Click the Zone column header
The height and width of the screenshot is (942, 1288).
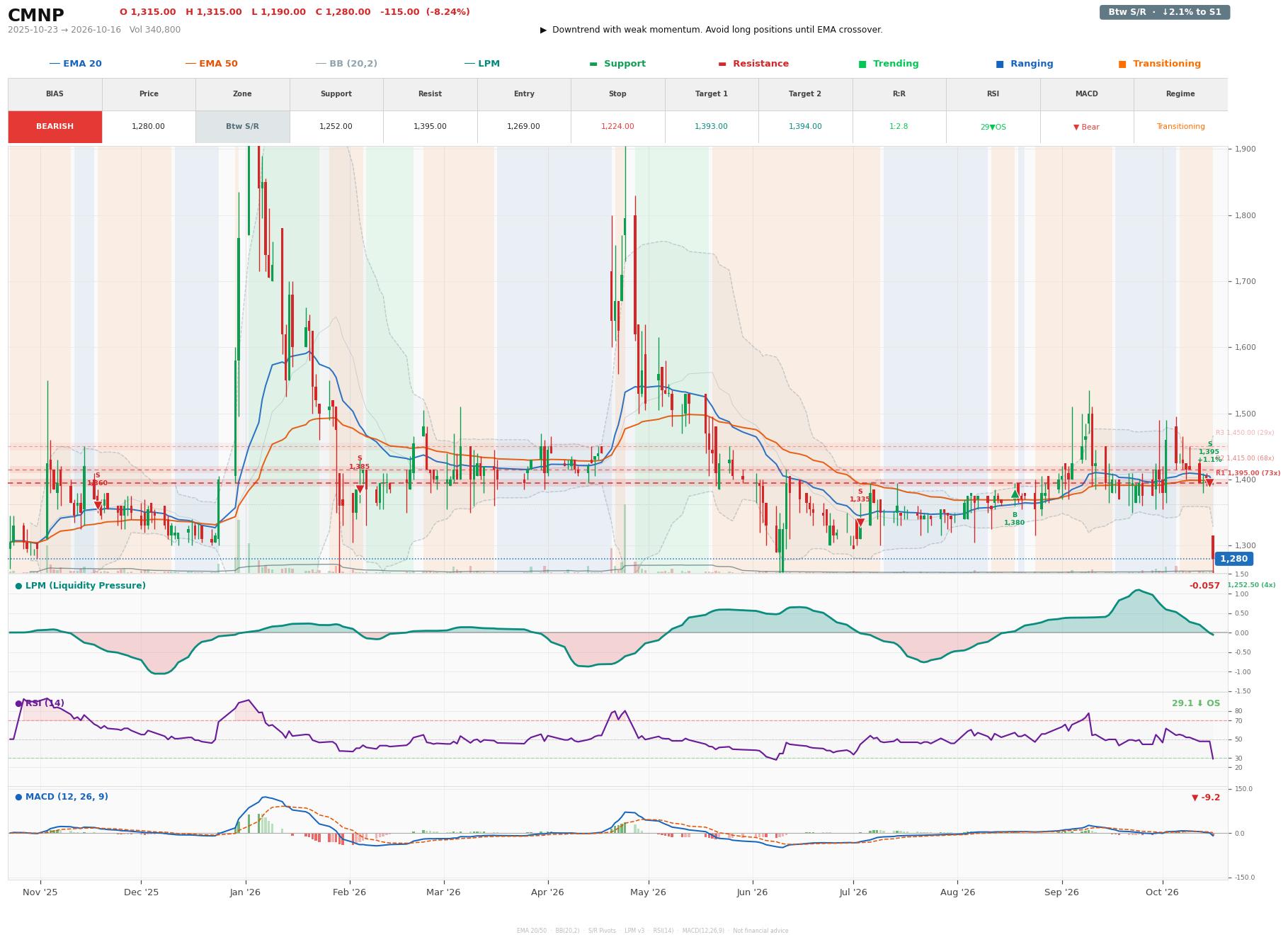coord(242,94)
